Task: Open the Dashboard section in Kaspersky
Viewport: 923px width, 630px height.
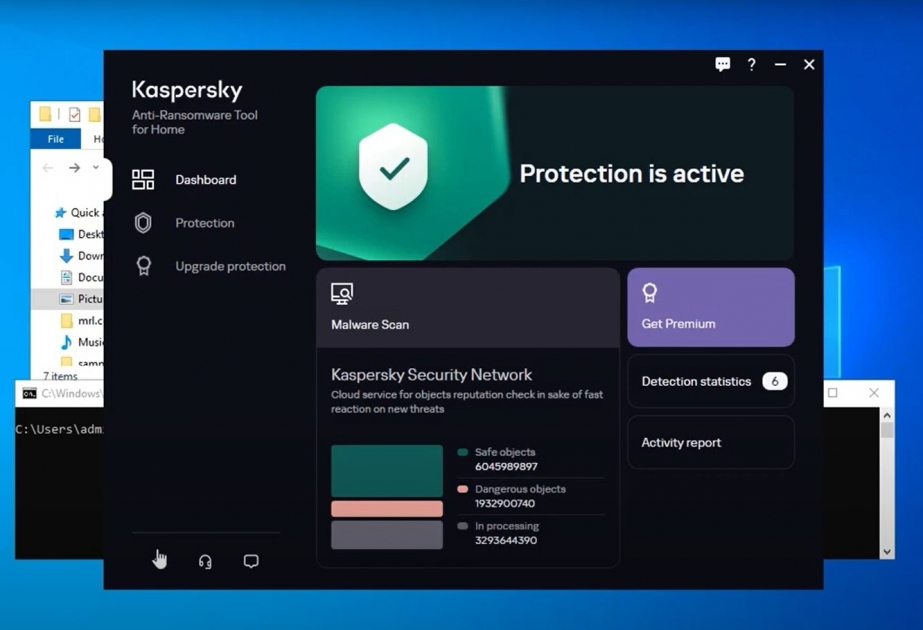Action: pyautogui.click(x=205, y=180)
